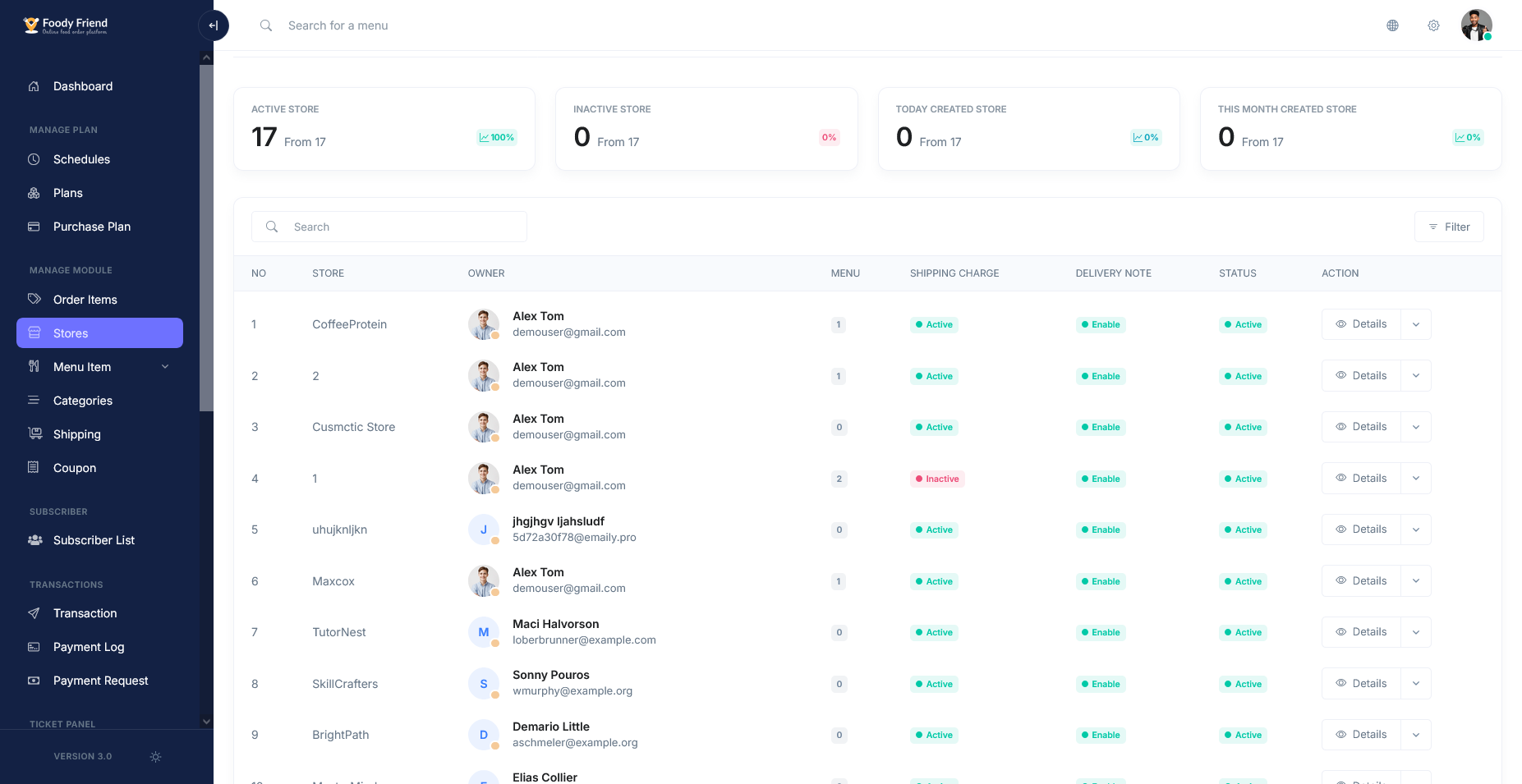
Task: Toggle the theme sun icon
Action: (155, 757)
